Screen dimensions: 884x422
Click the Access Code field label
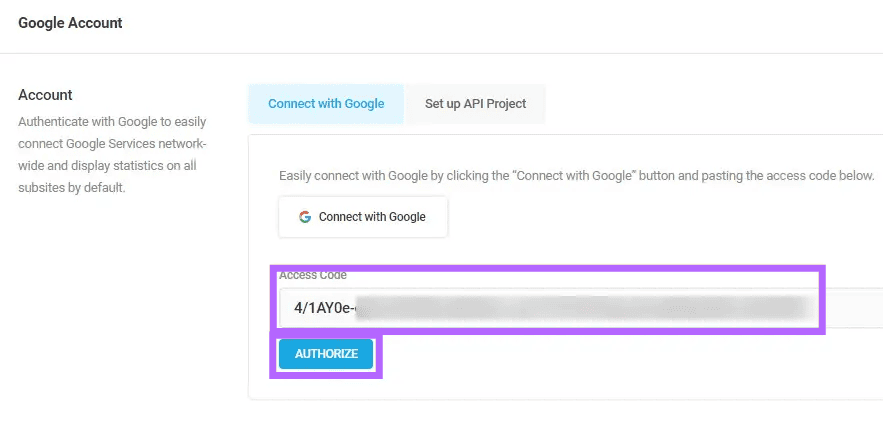click(313, 276)
